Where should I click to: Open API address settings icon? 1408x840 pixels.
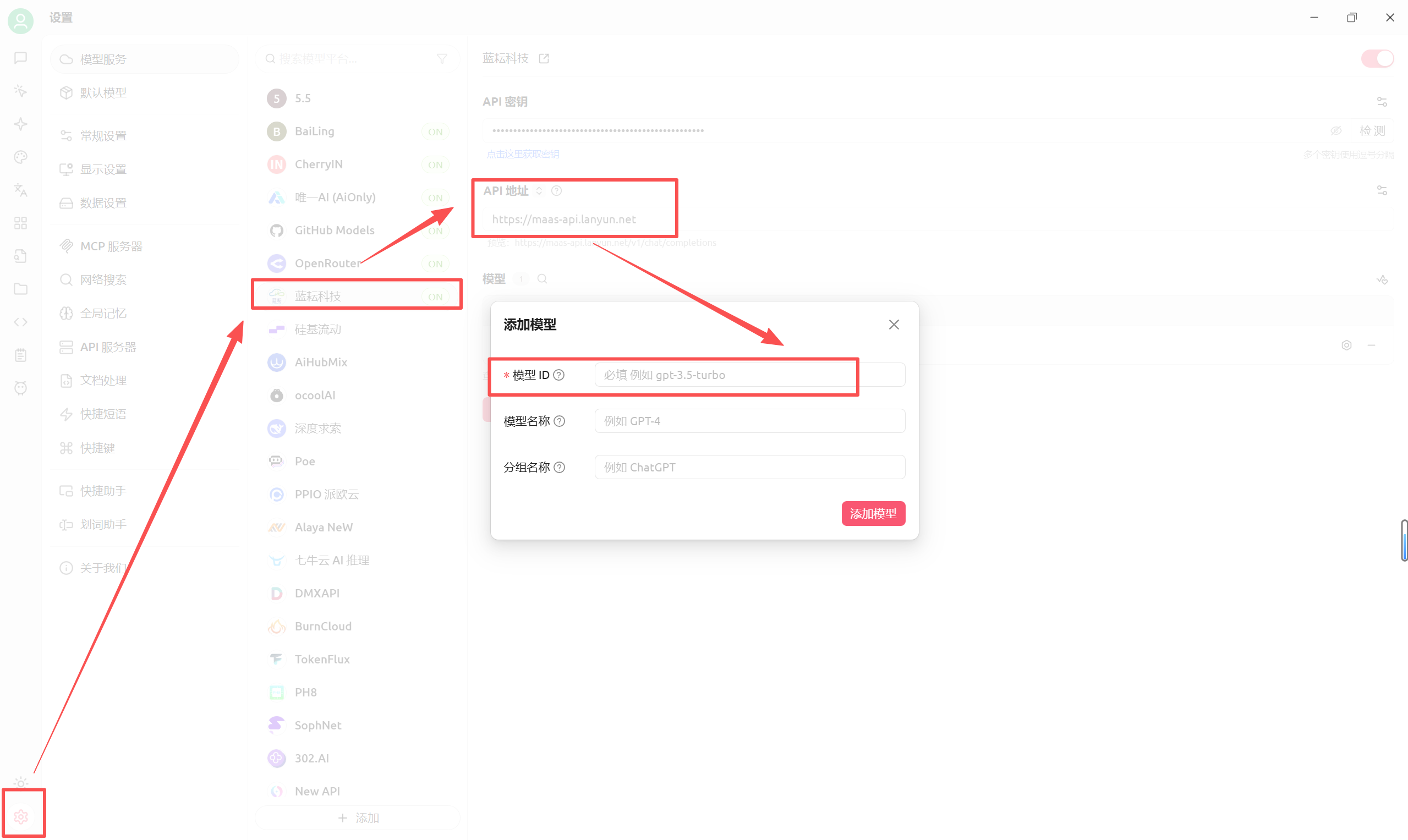[x=1382, y=191]
